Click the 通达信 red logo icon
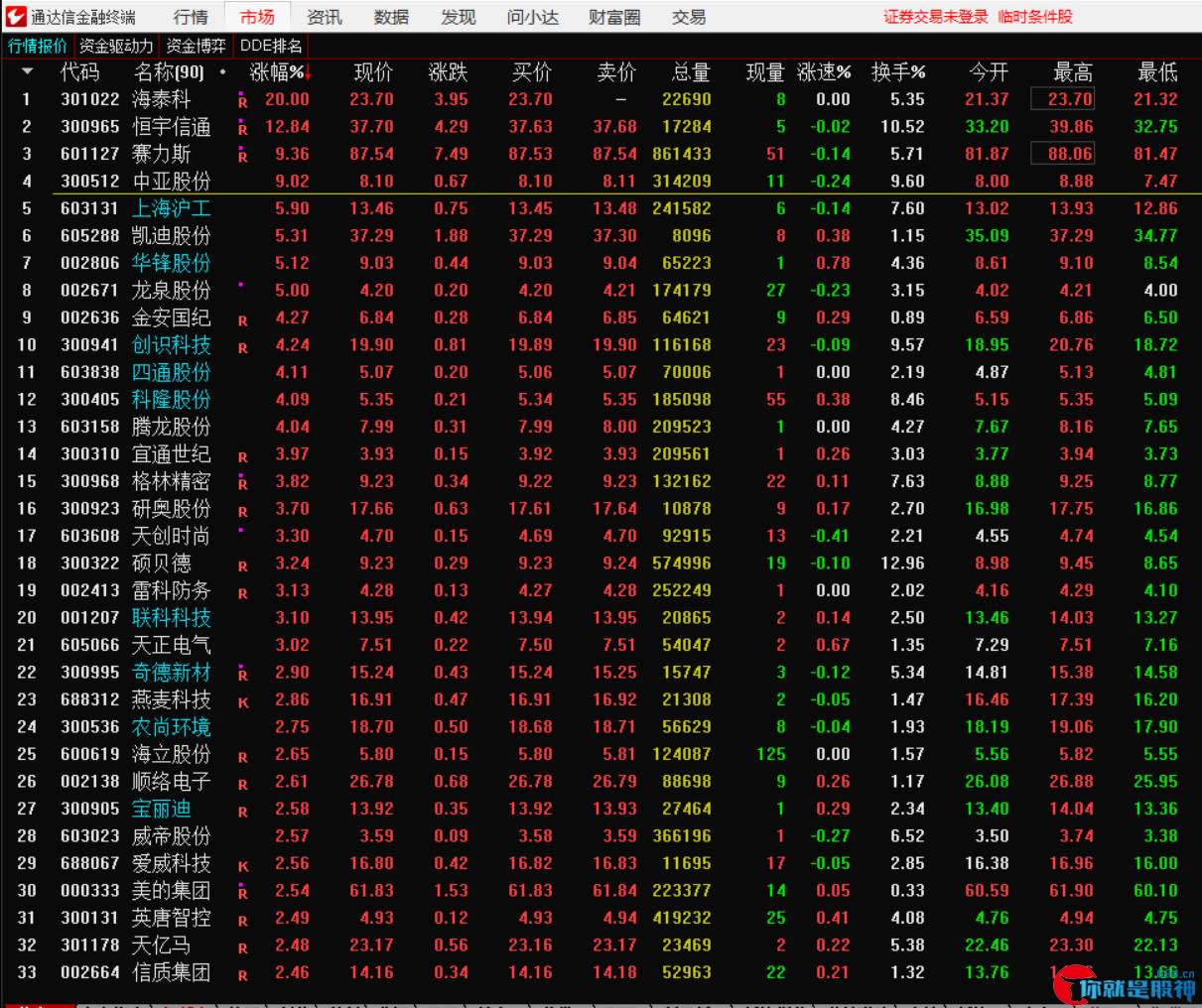Viewport: 1202px width, 1008px height. [16, 16]
